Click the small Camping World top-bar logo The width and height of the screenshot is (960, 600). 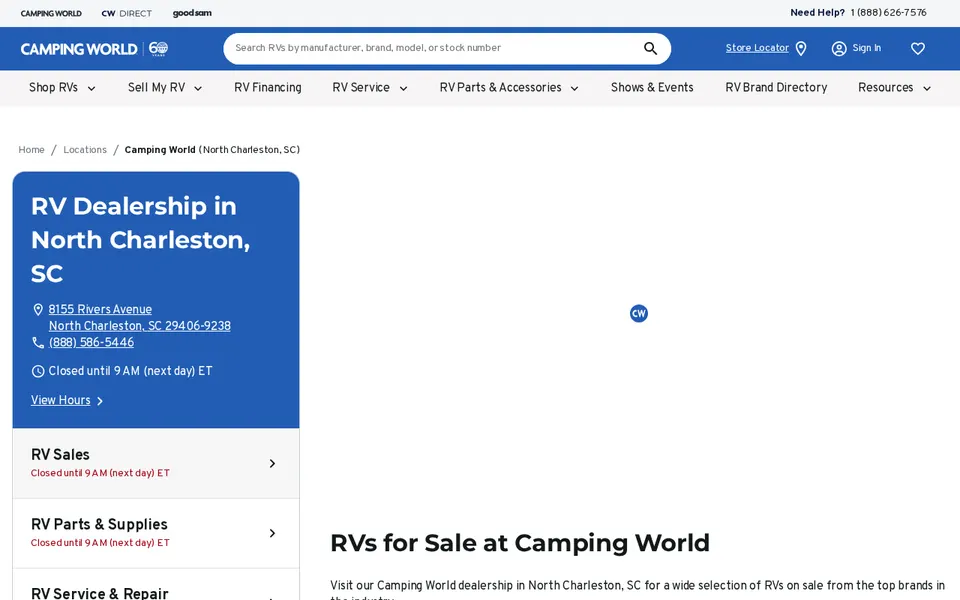click(51, 13)
